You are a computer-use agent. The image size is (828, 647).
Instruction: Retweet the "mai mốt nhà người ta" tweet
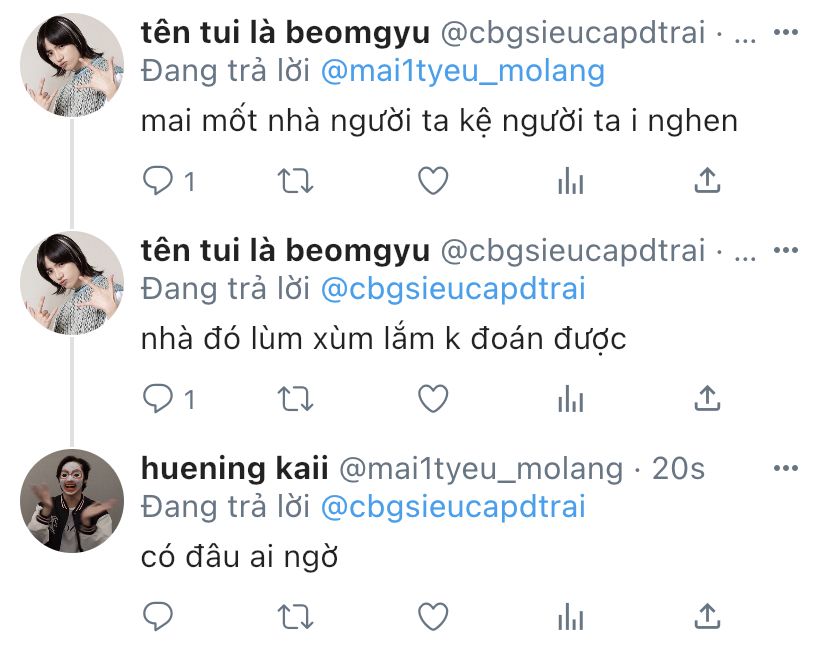(x=296, y=181)
